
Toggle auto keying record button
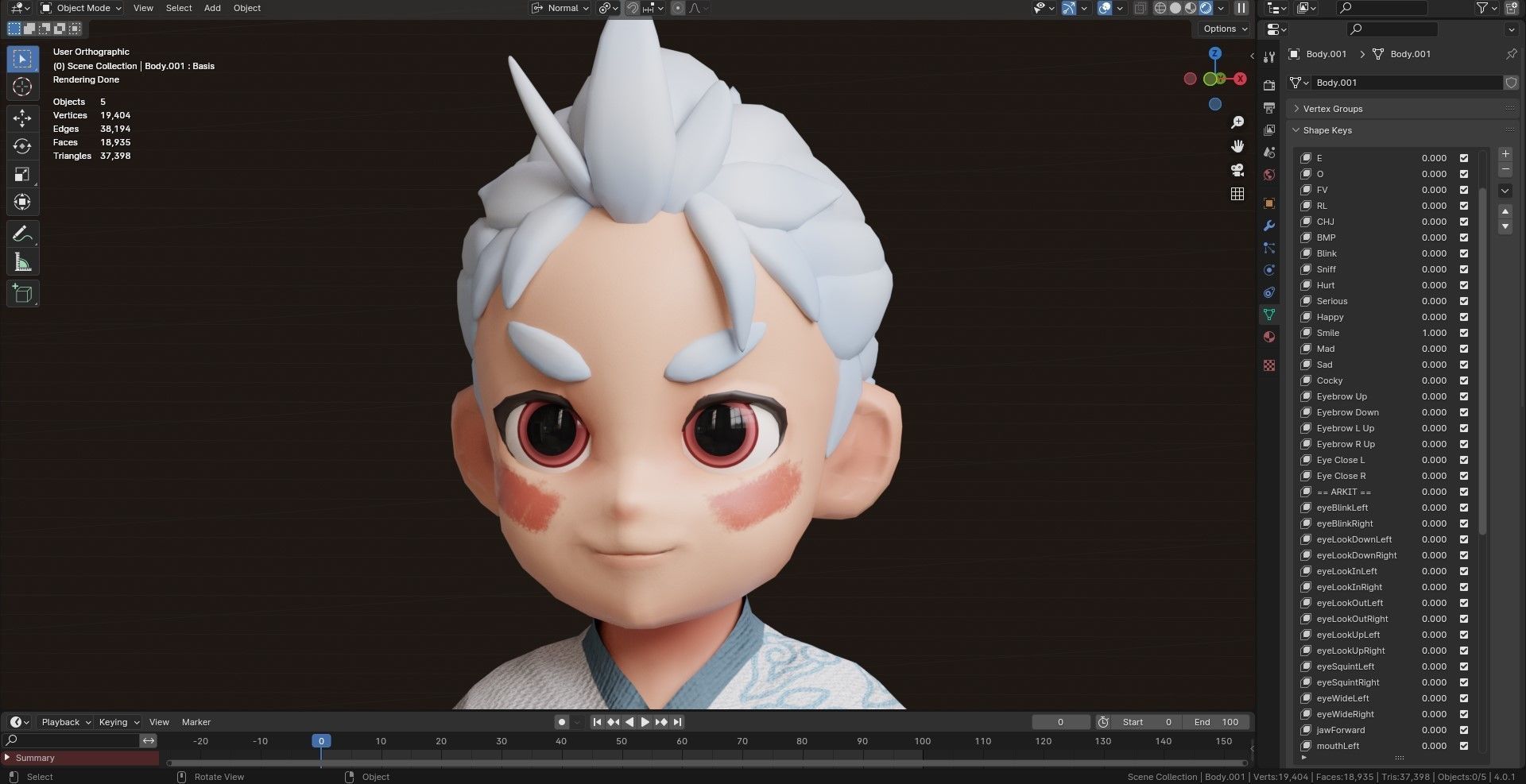pyautogui.click(x=562, y=722)
